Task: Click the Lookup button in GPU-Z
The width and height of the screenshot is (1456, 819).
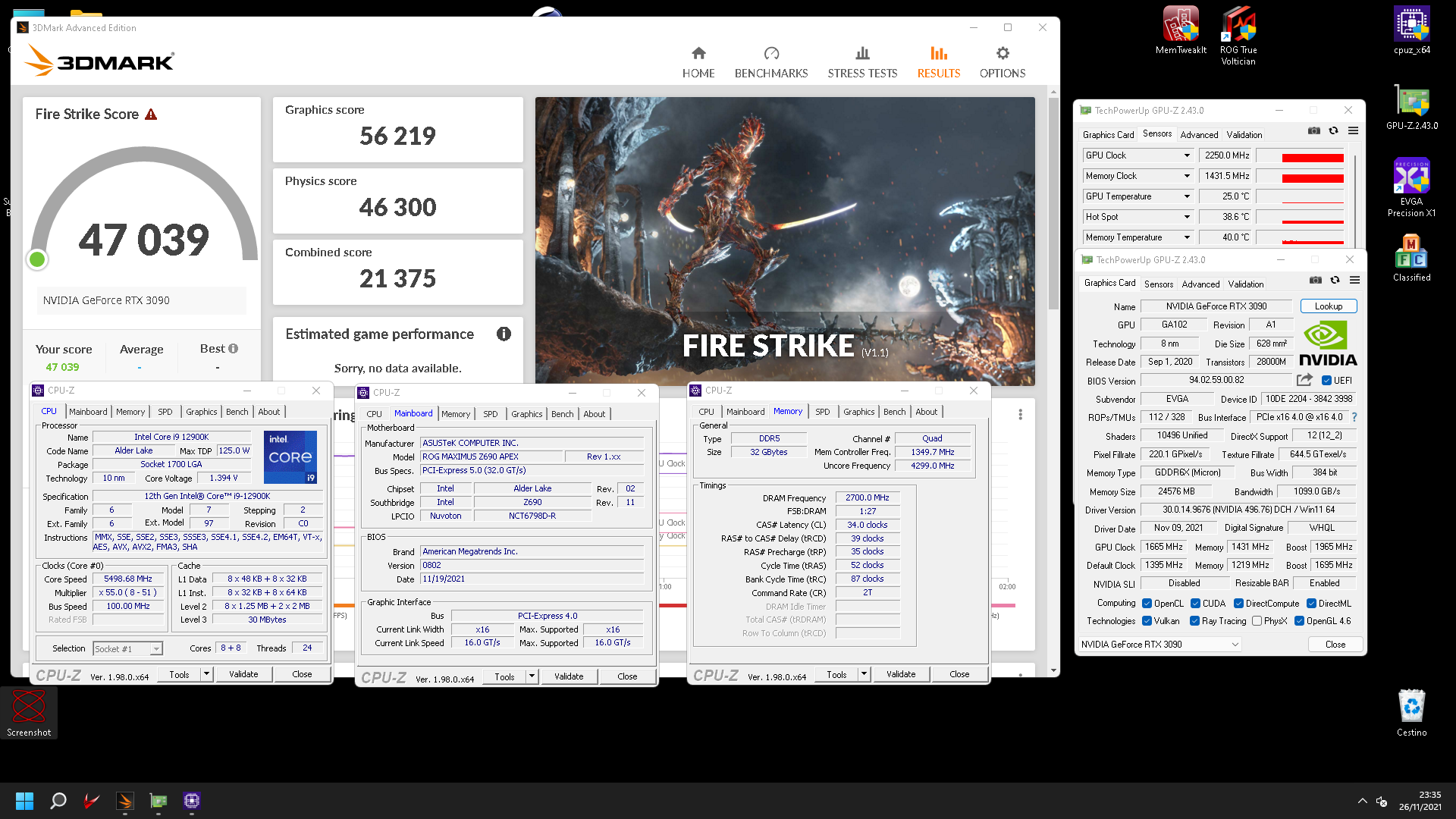Action: tap(1329, 306)
